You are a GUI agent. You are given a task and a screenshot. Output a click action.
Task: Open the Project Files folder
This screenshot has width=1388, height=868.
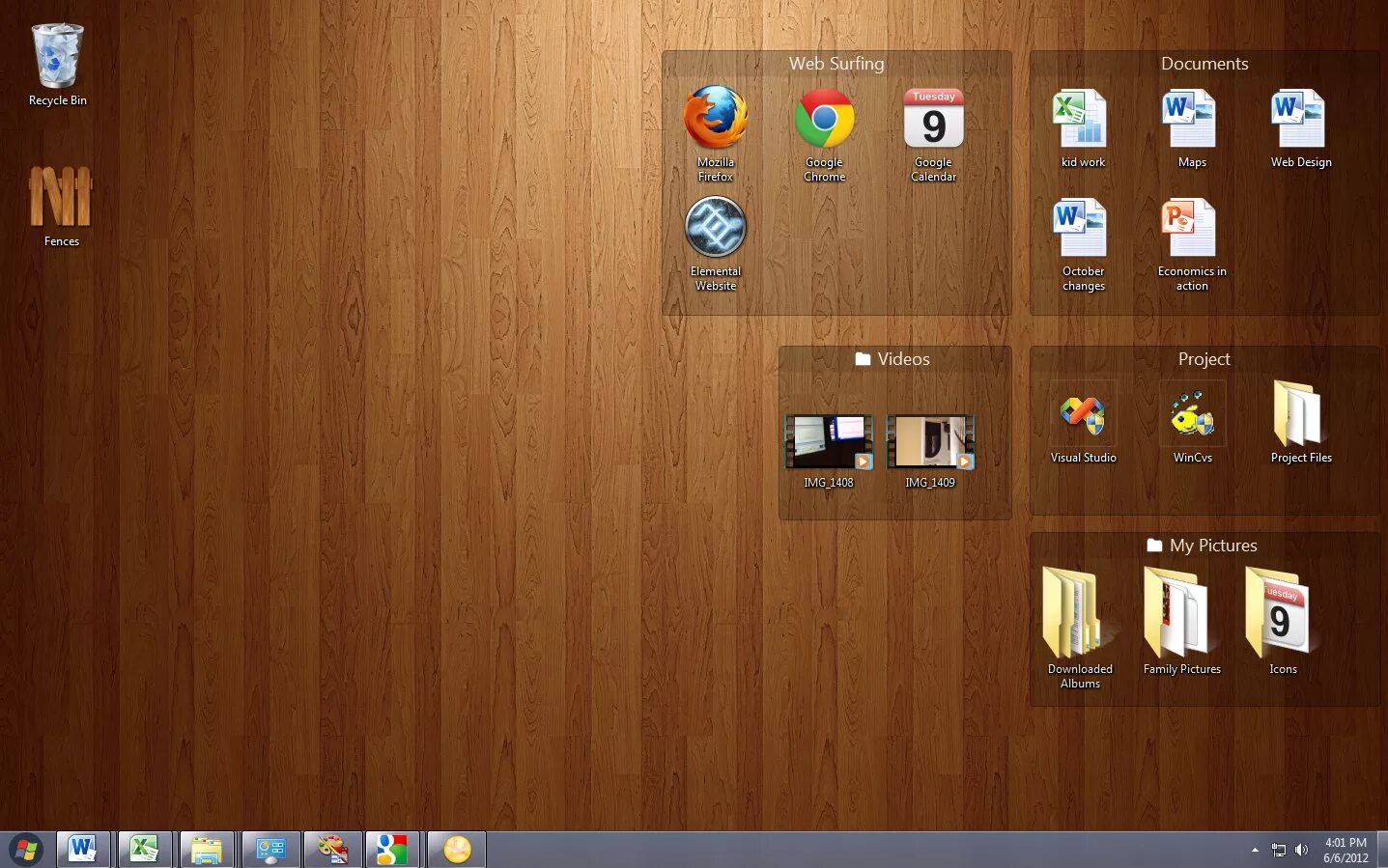coord(1301,423)
